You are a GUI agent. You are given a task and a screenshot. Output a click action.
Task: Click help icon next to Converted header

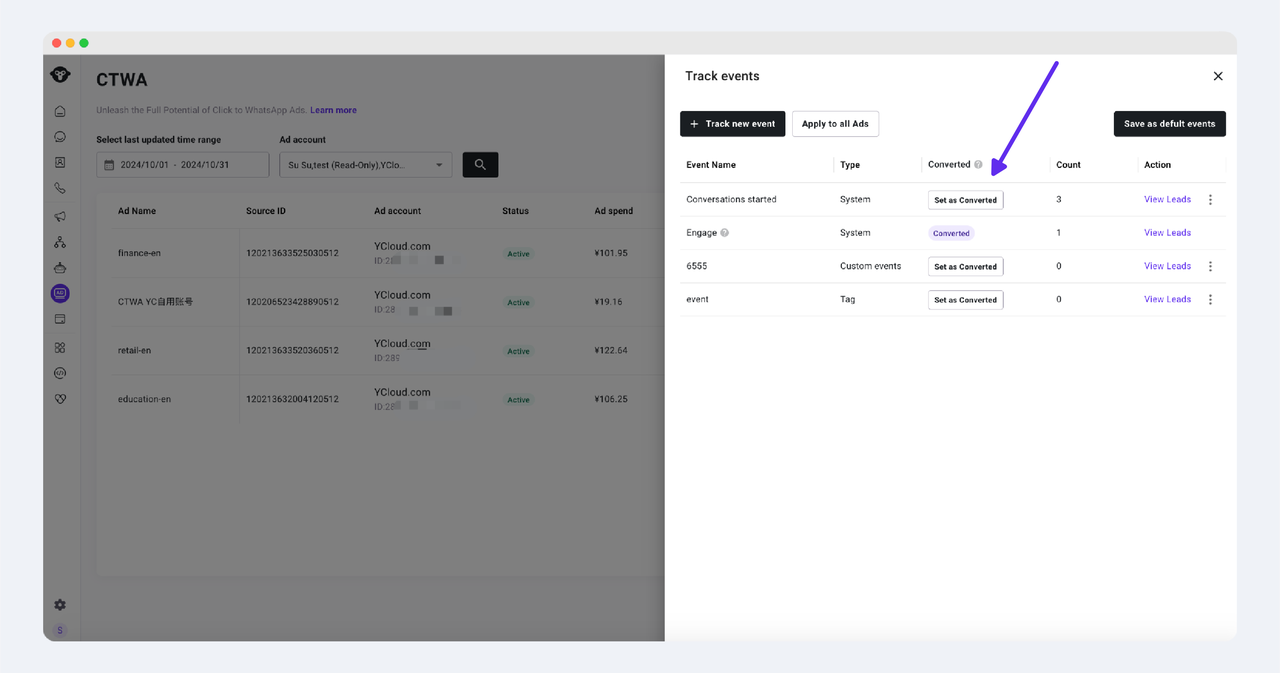pos(978,165)
